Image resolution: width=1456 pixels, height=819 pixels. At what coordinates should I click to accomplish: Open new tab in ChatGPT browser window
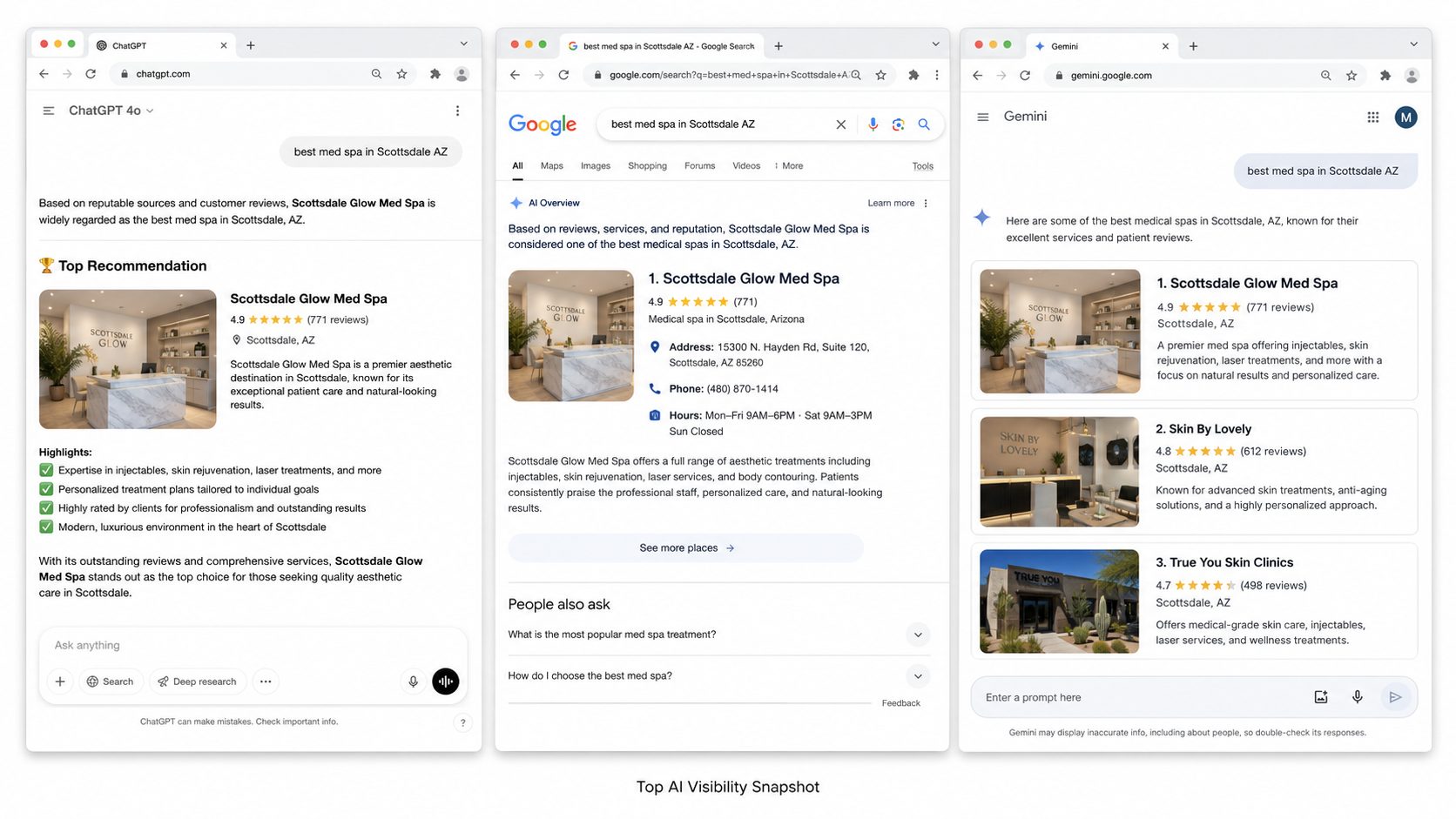251,45
